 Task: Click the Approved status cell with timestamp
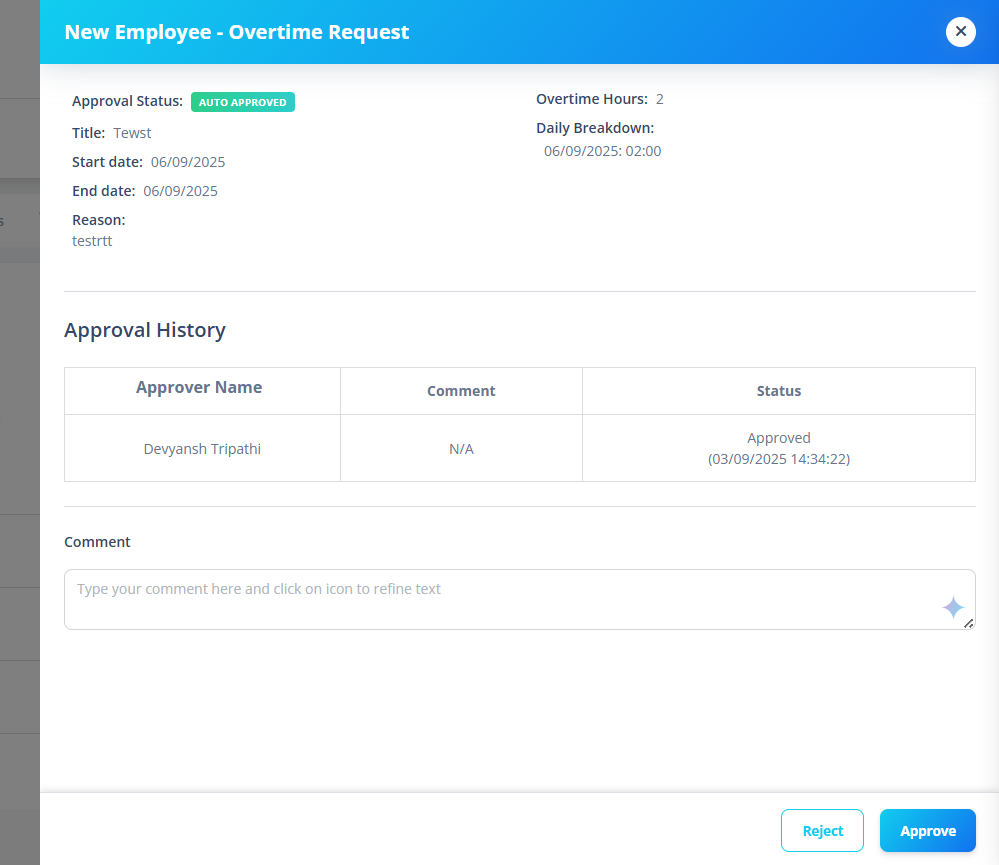coord(779,448)
